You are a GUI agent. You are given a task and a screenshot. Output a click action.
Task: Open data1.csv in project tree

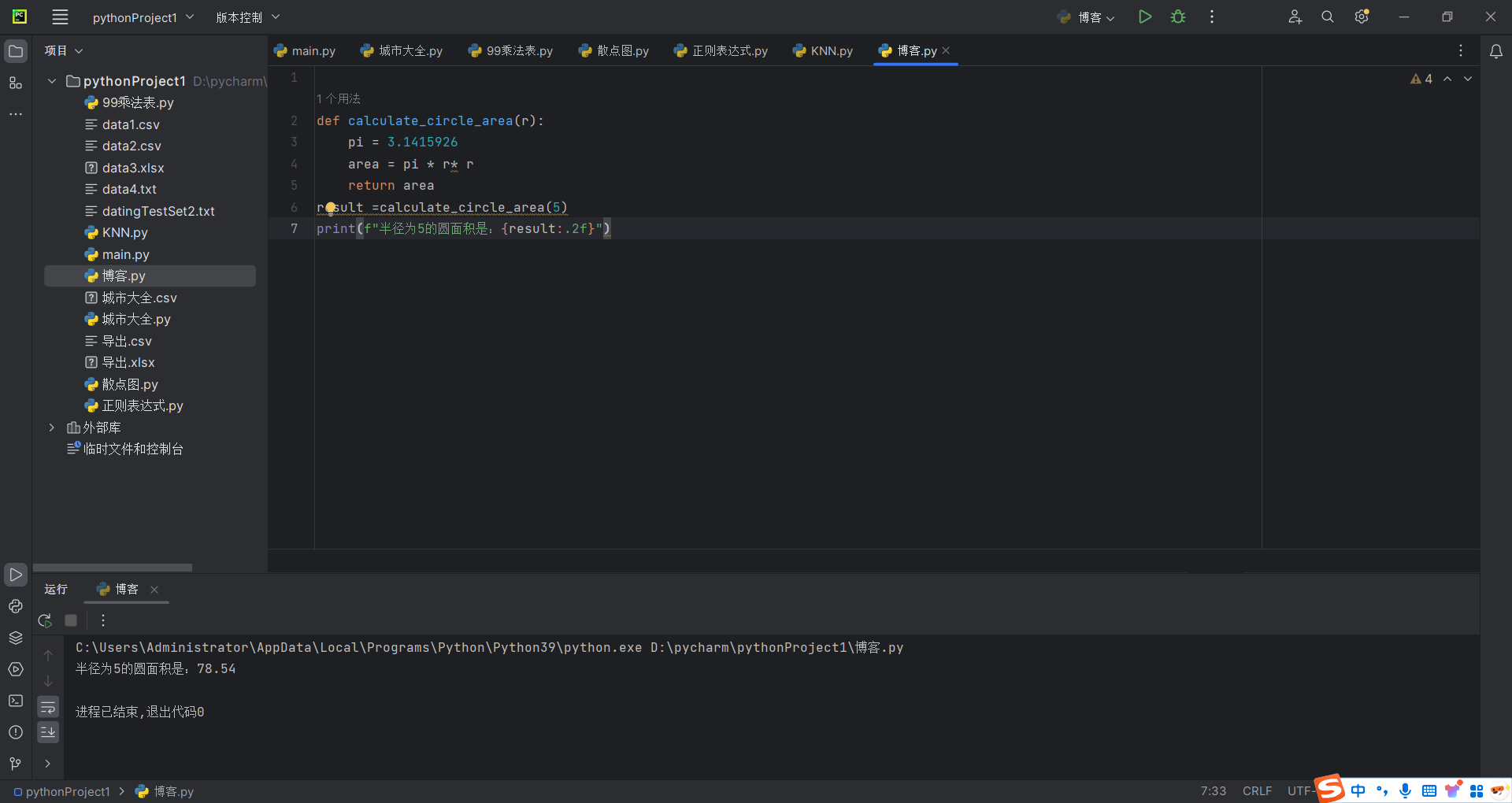(131, 124)
